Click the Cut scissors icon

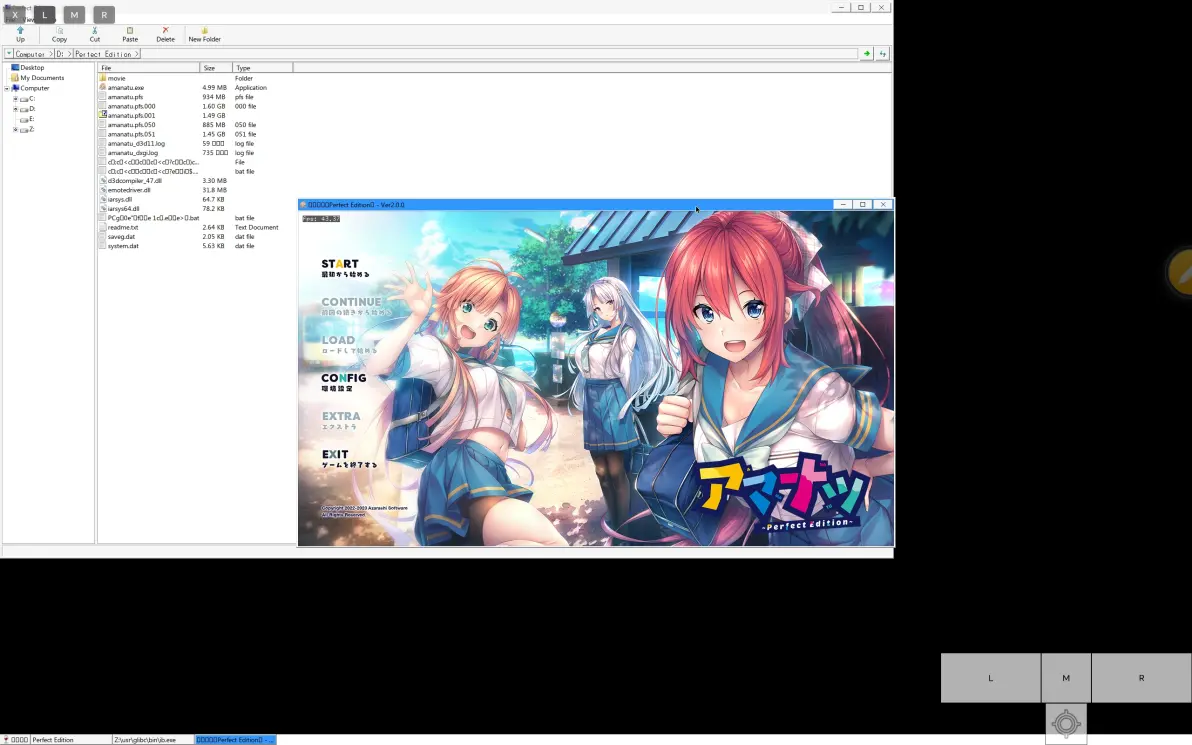click(94, 30)
